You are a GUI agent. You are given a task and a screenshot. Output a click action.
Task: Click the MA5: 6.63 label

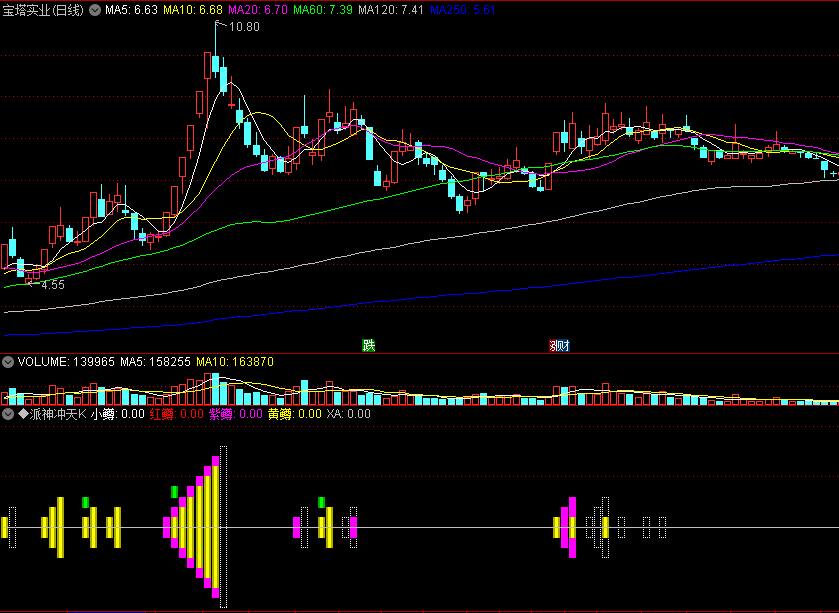coord(131,10)
